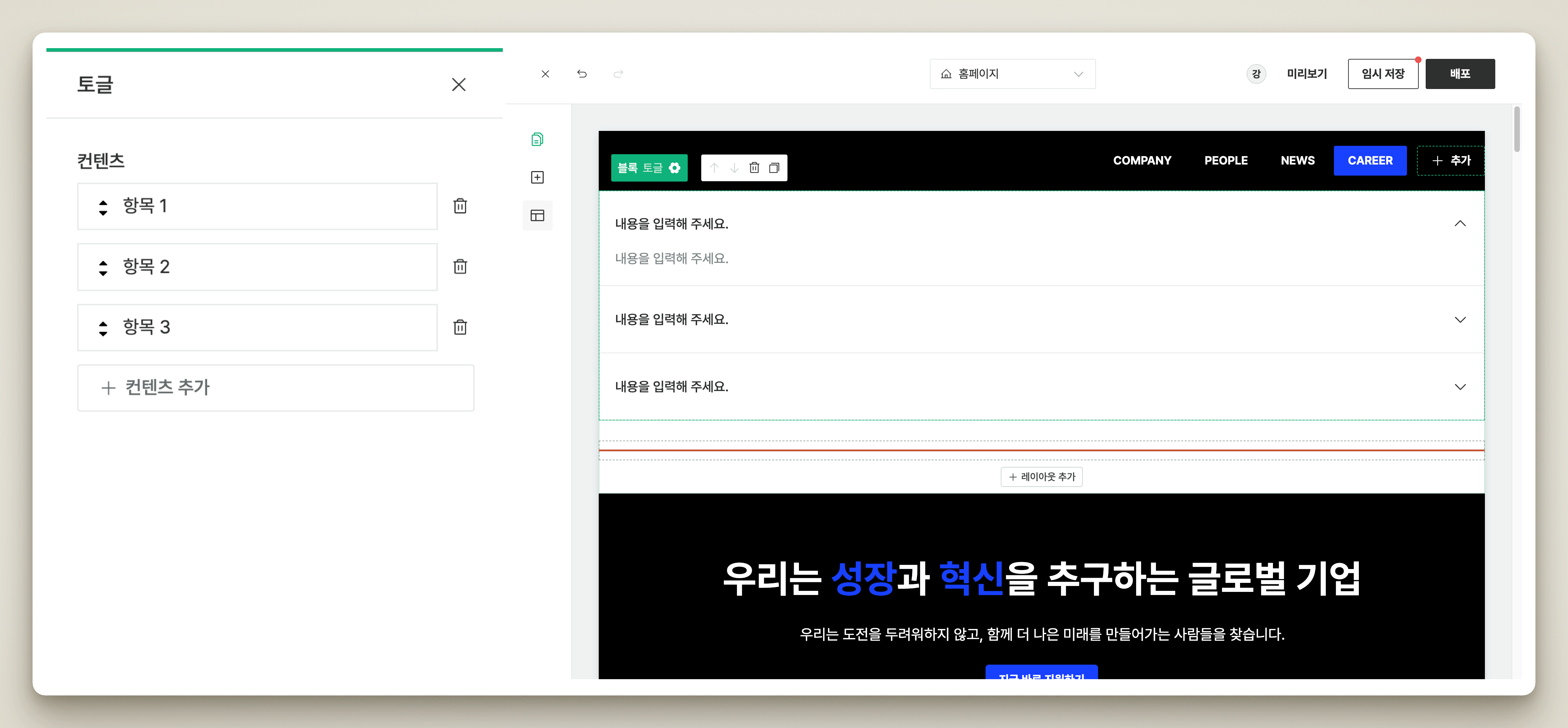1568x728 pixels.
Task: Open the COMPANY nav menu item
Action: [1142, 161]
